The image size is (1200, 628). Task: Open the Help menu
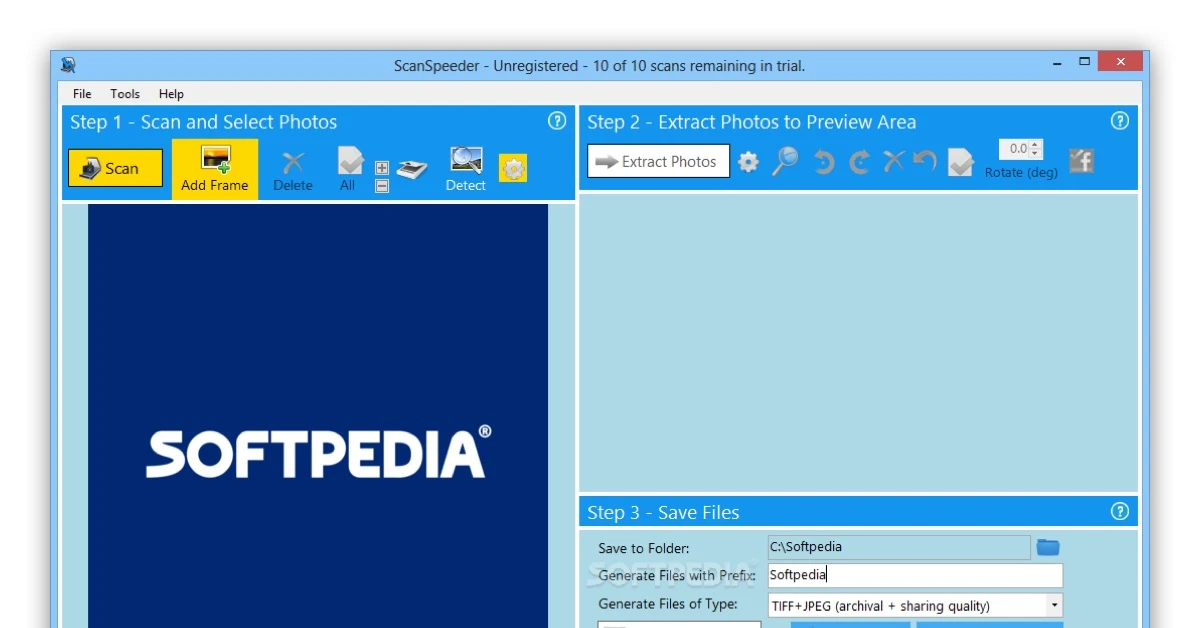[x=171, y=94]
